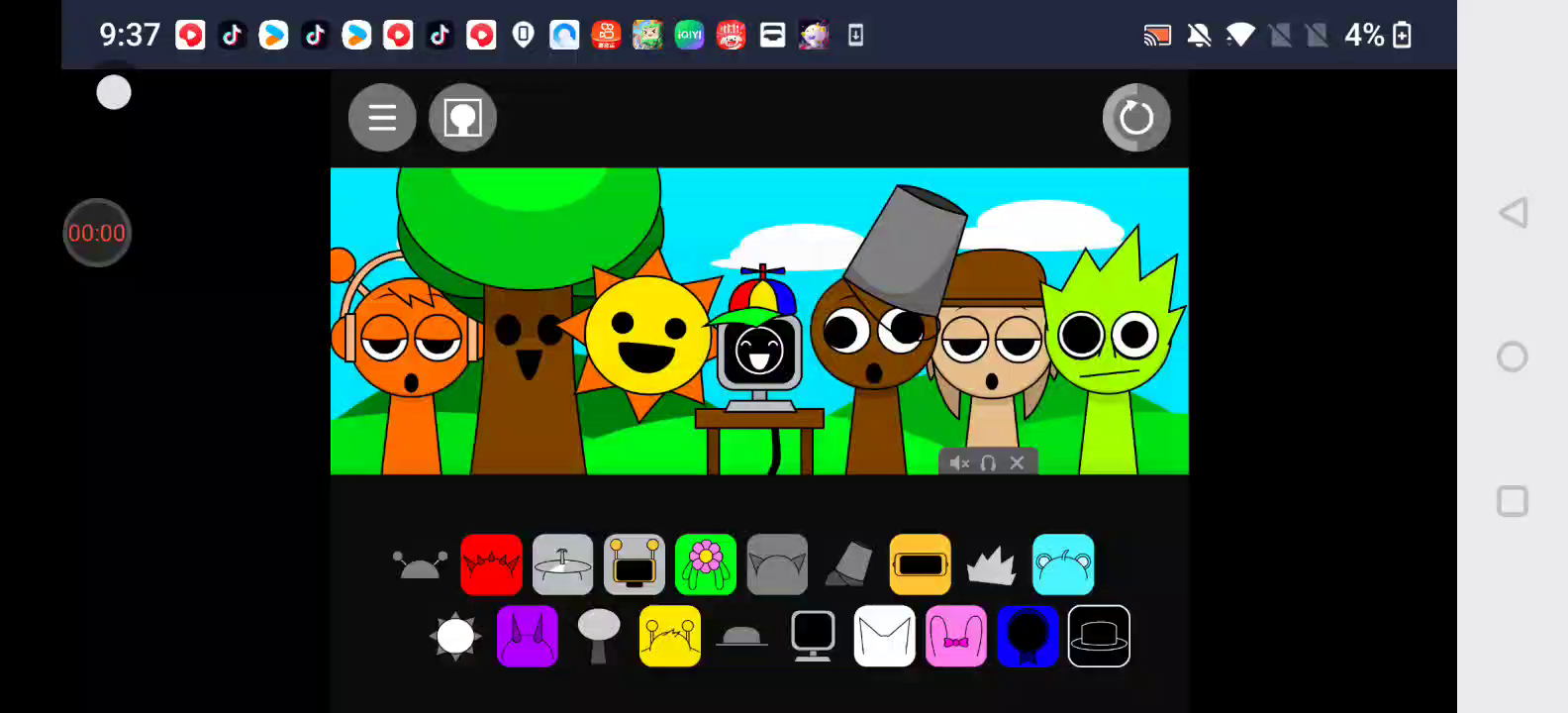This screenshot has height=713, width=1568.
Task: Select the purple horned character icon
Action: pyautogui.click(x=527, y=636)
